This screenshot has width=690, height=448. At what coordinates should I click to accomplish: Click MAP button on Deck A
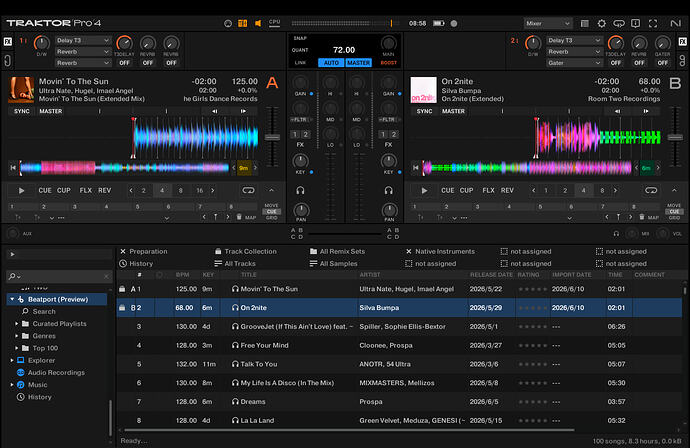[x=250, y=217]
